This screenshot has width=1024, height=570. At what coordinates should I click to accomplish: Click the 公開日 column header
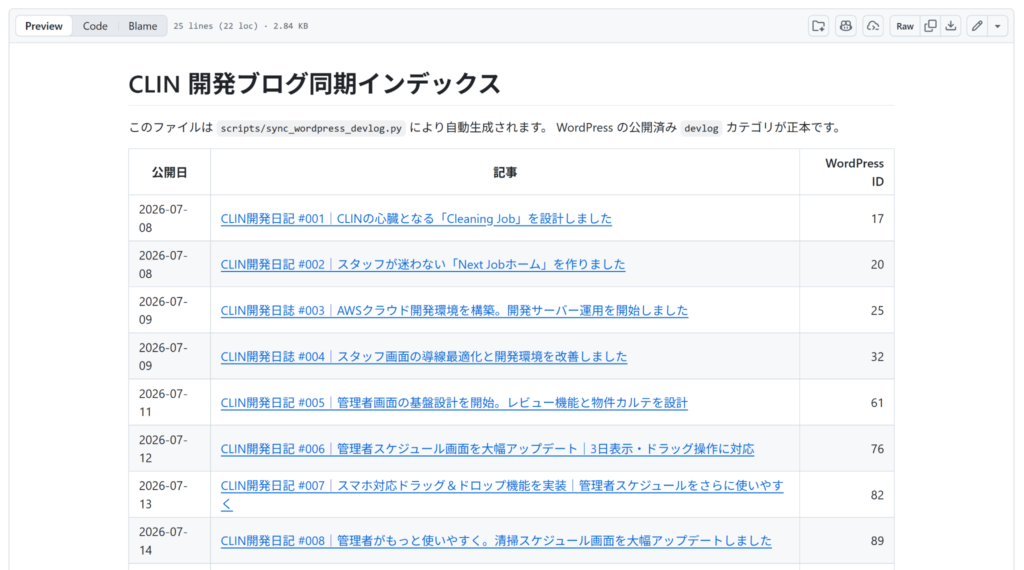pos(170,172)
